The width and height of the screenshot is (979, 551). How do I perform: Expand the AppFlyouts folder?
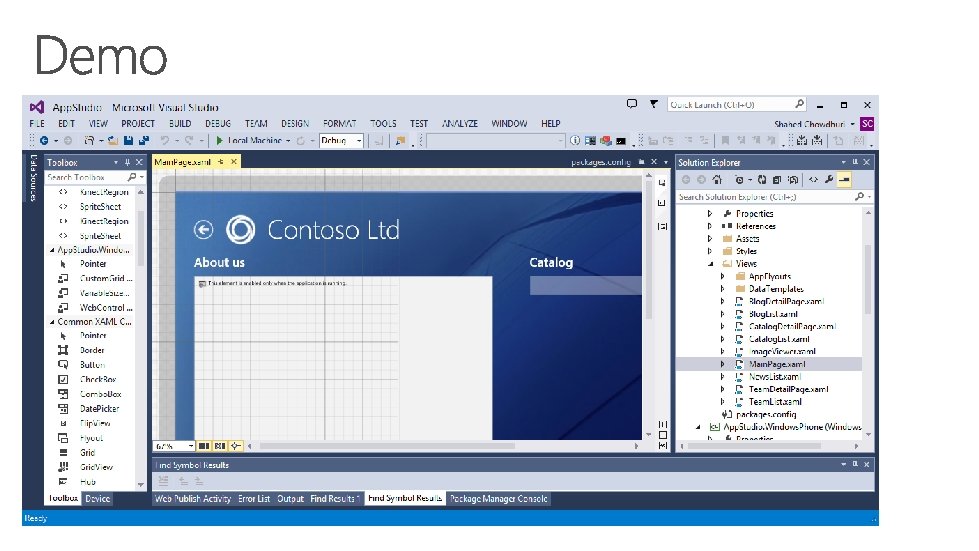pos(722,276)
